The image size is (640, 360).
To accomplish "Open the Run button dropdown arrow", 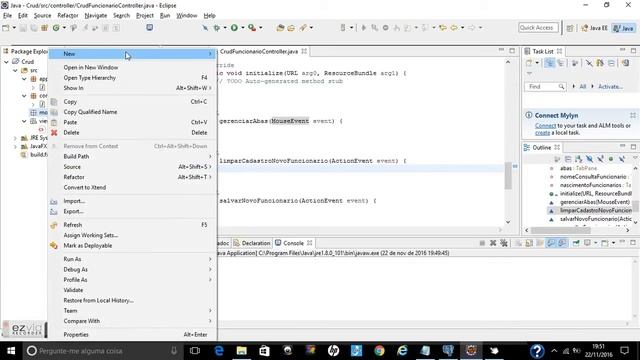I will (x=242, y=28).
